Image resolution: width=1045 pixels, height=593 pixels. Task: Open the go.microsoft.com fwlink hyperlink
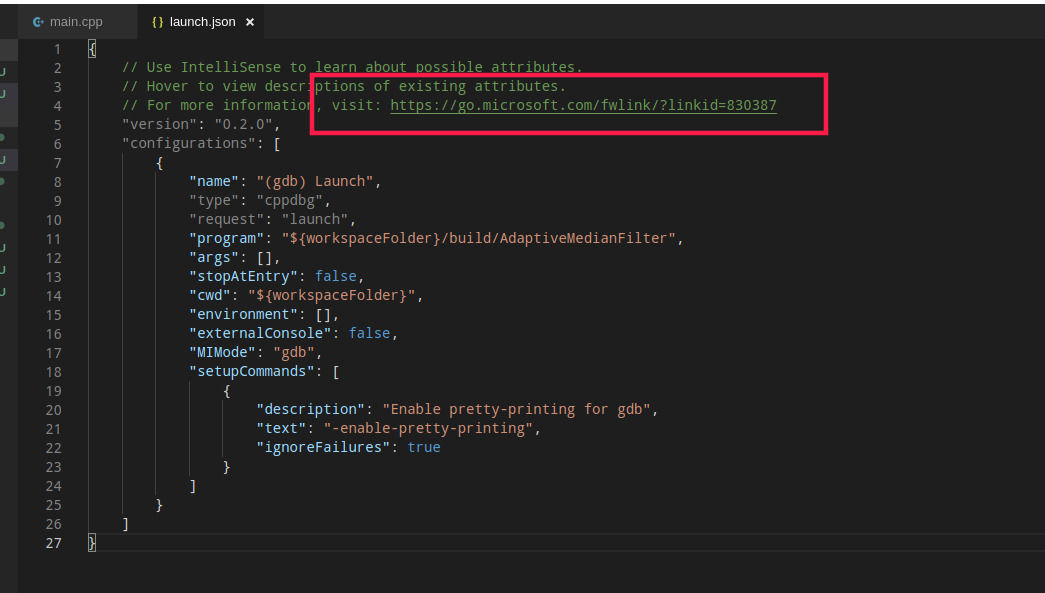[587, 105]
